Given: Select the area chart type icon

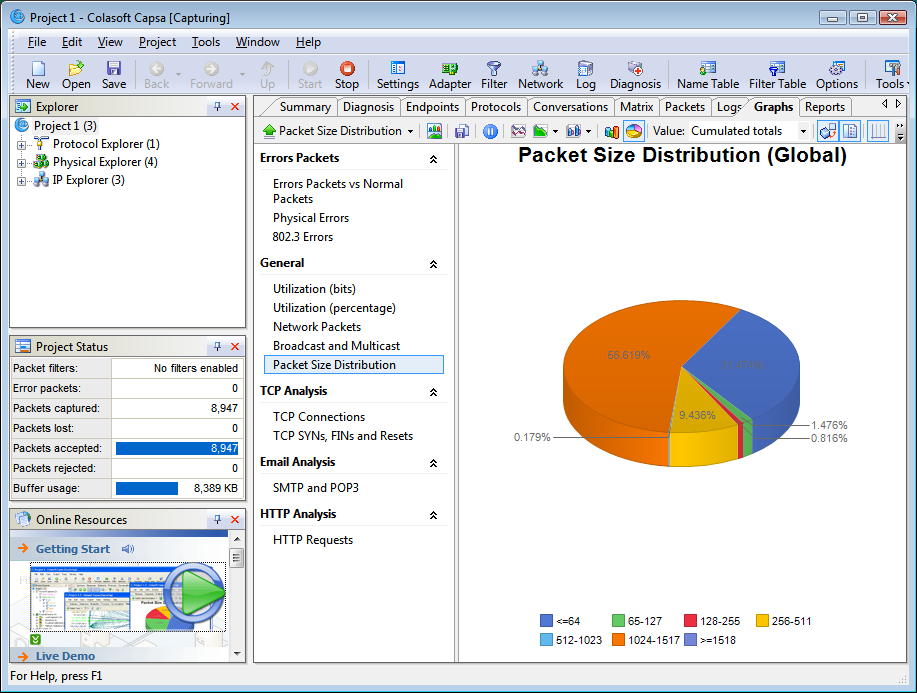Looking at the screenshot, I should point(540,131).
